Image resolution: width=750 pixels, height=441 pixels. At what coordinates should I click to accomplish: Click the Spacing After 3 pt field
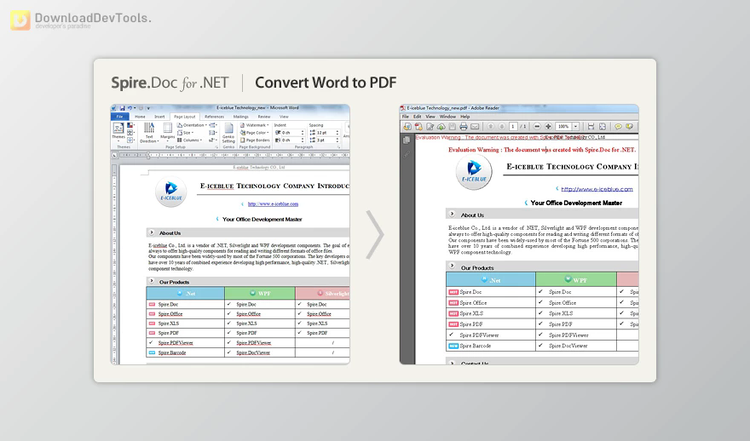click(327, 140)
